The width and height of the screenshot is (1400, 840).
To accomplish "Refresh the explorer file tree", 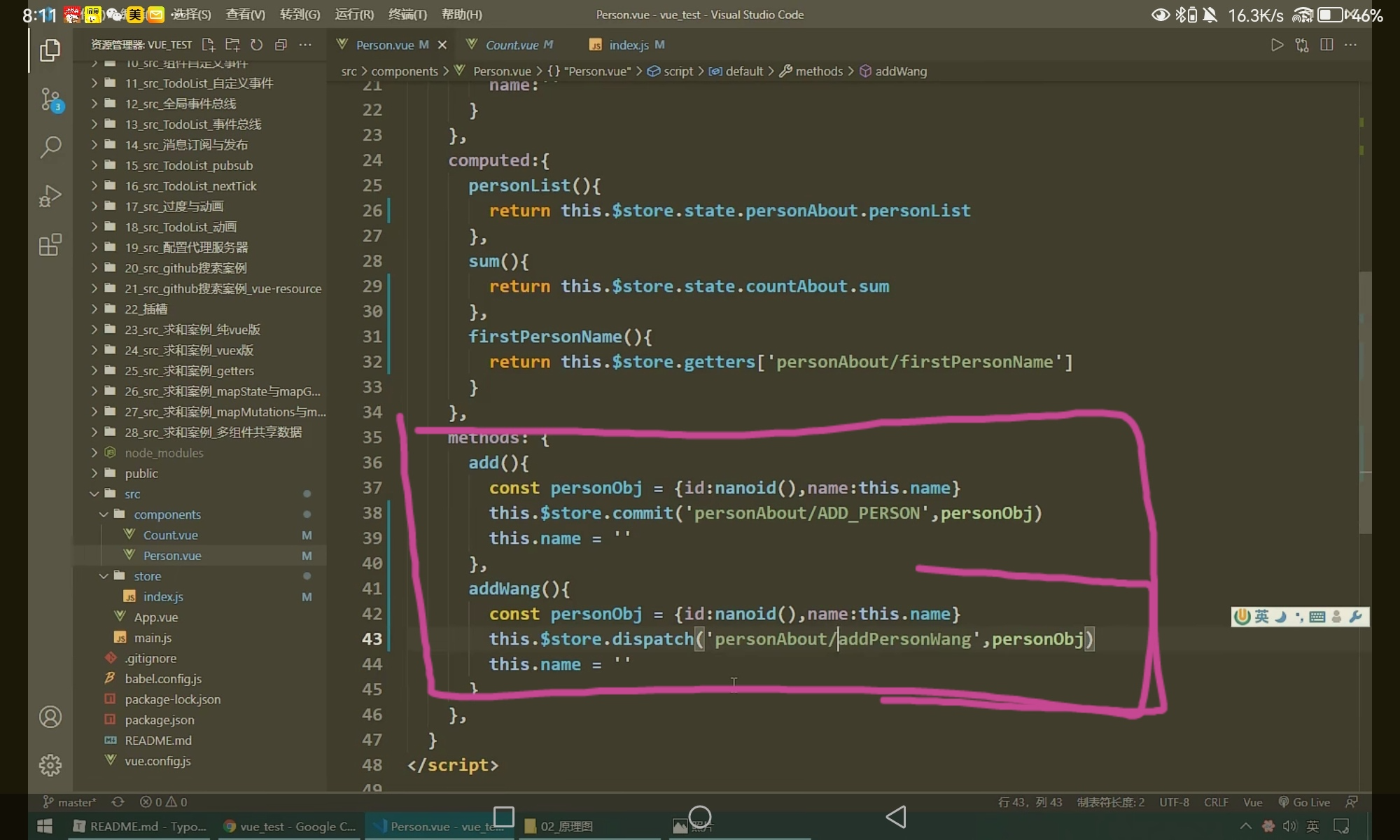I will pos(257,45).
